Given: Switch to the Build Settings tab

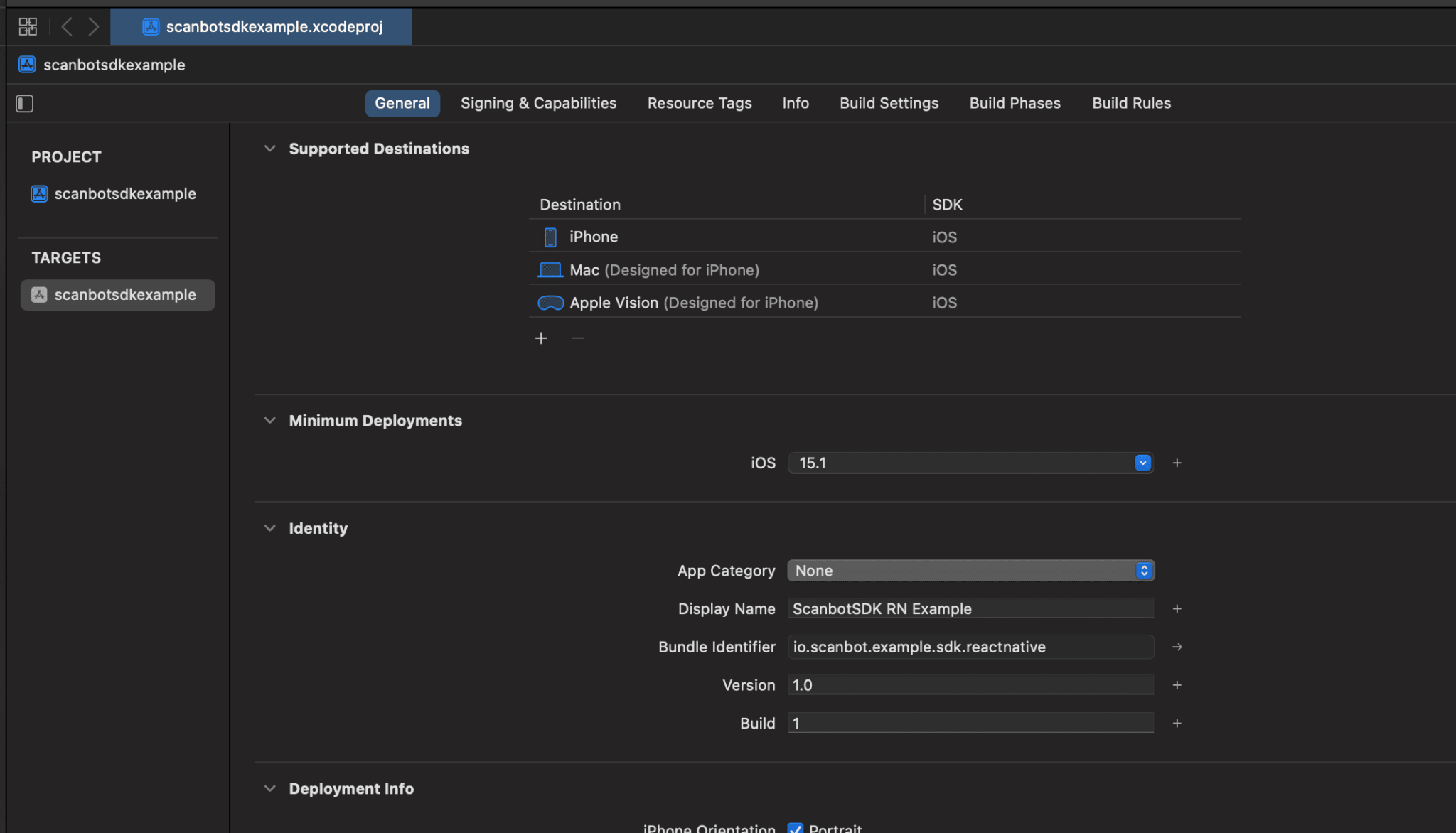Looking at the screenshot, I should pyautogui.click(x=889, y=103).
